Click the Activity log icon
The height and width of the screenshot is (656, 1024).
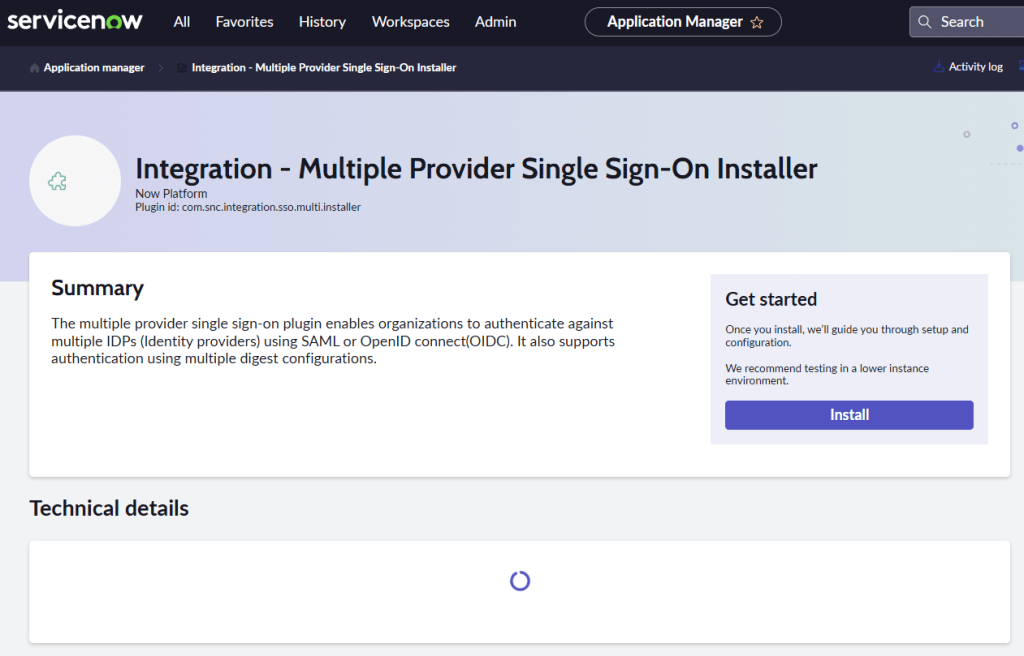pyautogui.click(x=938, y=67)
